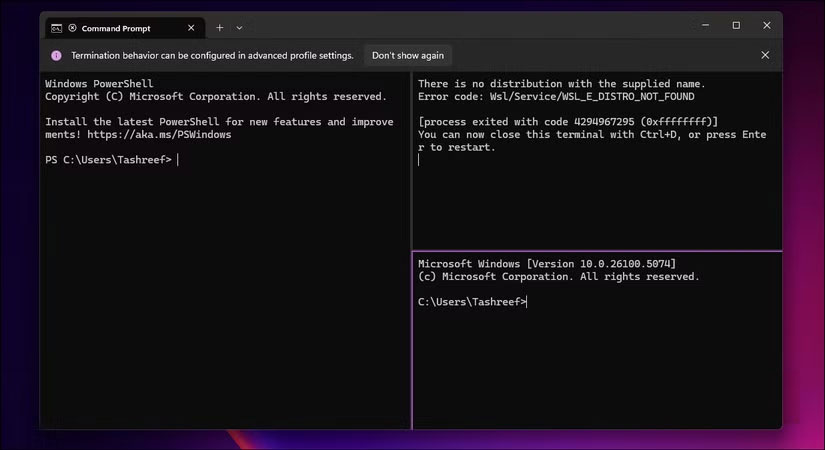The height and width of the screenshot is (450, 825).
Task: Click 'Copyright (C) Microsoft Corporation' line in PowerShell pane
Action: pyautogui.click(x=216, y=97)
